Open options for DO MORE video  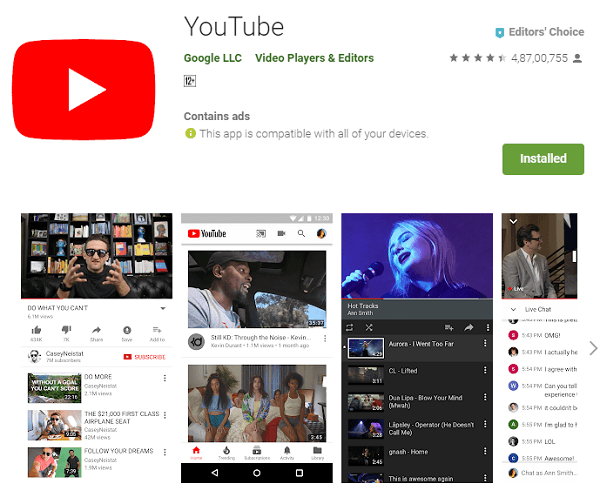pyautogui.click(x=165, y=378)
